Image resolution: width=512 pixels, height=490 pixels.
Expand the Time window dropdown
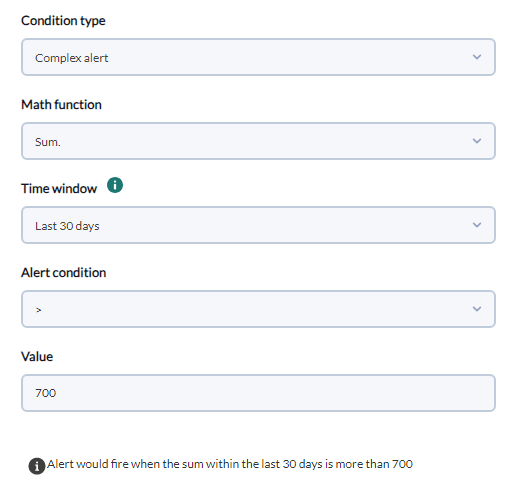click(x=258, y=225)
